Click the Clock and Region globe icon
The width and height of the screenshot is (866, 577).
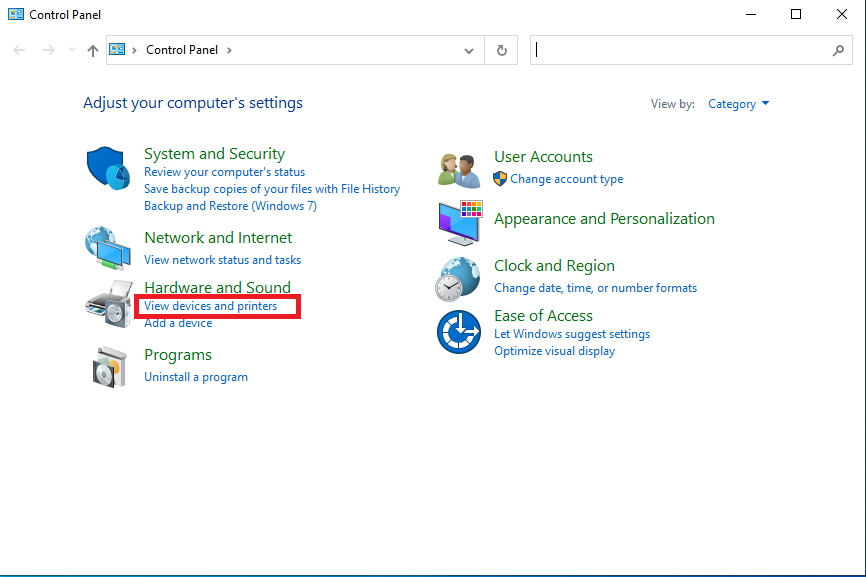(x=458, y=278)
